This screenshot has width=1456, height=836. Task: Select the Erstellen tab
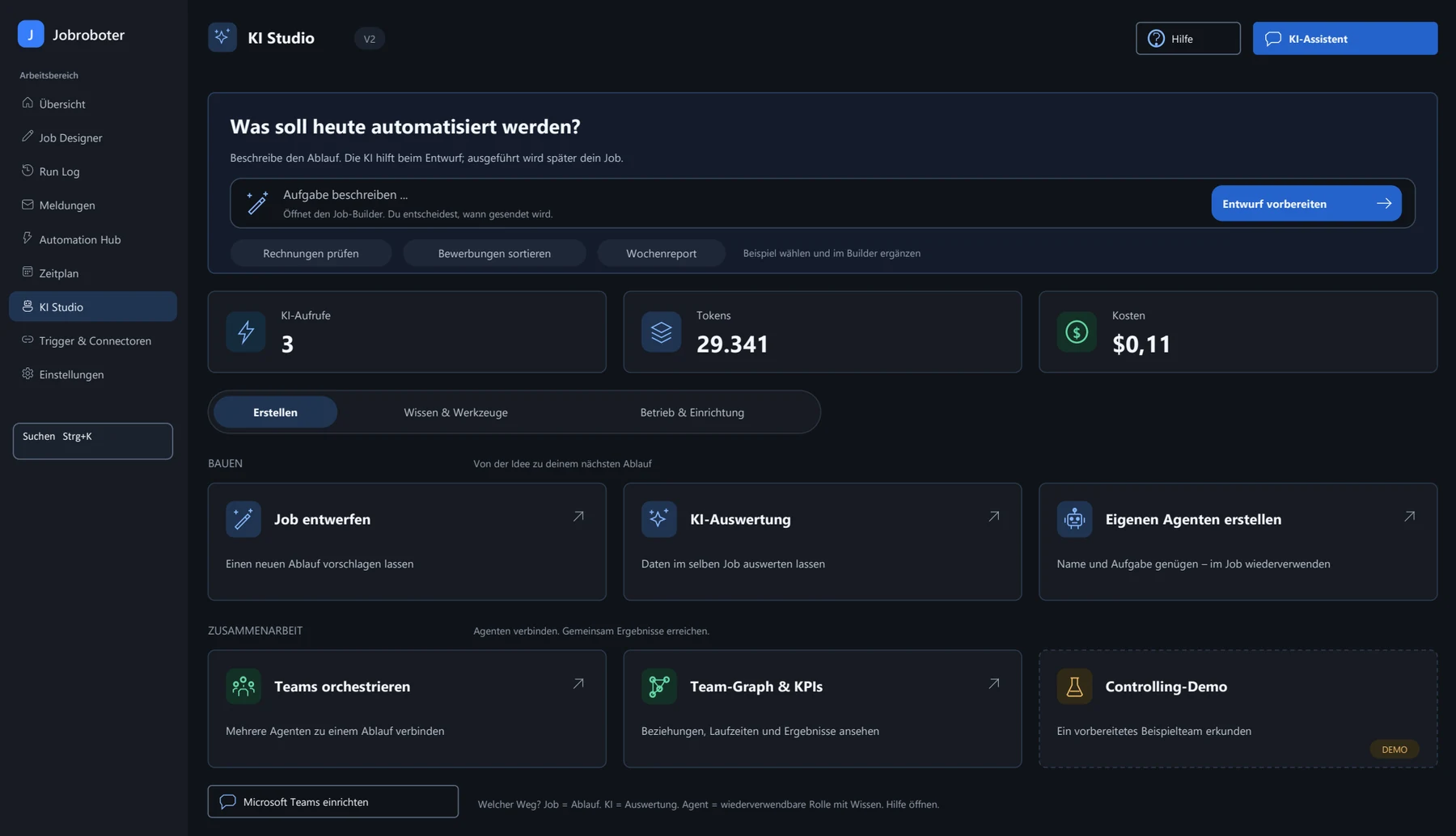click(x=275, y=412)
